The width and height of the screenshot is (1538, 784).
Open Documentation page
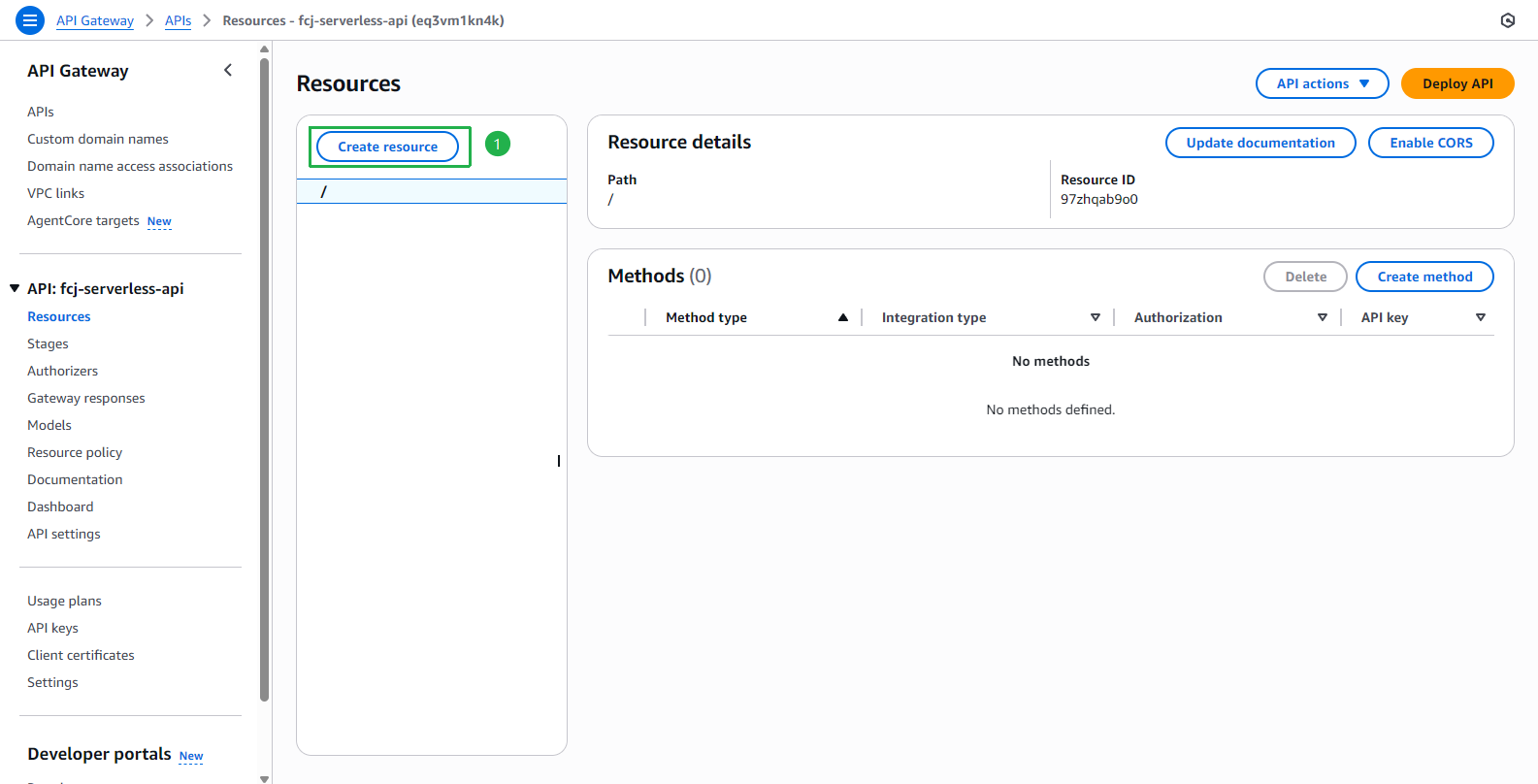coord(75,479)
